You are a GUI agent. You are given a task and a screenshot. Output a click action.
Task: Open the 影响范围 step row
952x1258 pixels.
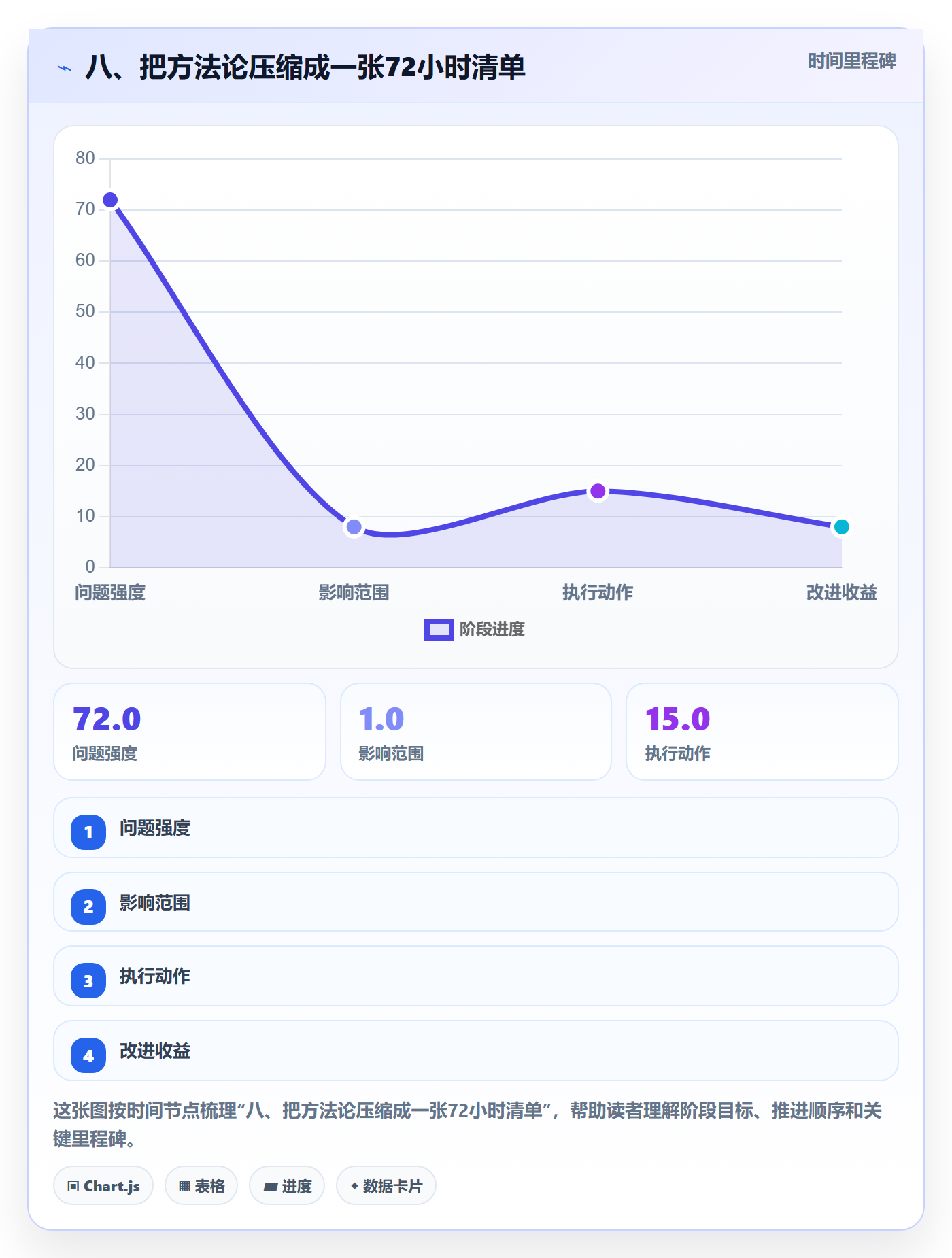pos(476,902)
